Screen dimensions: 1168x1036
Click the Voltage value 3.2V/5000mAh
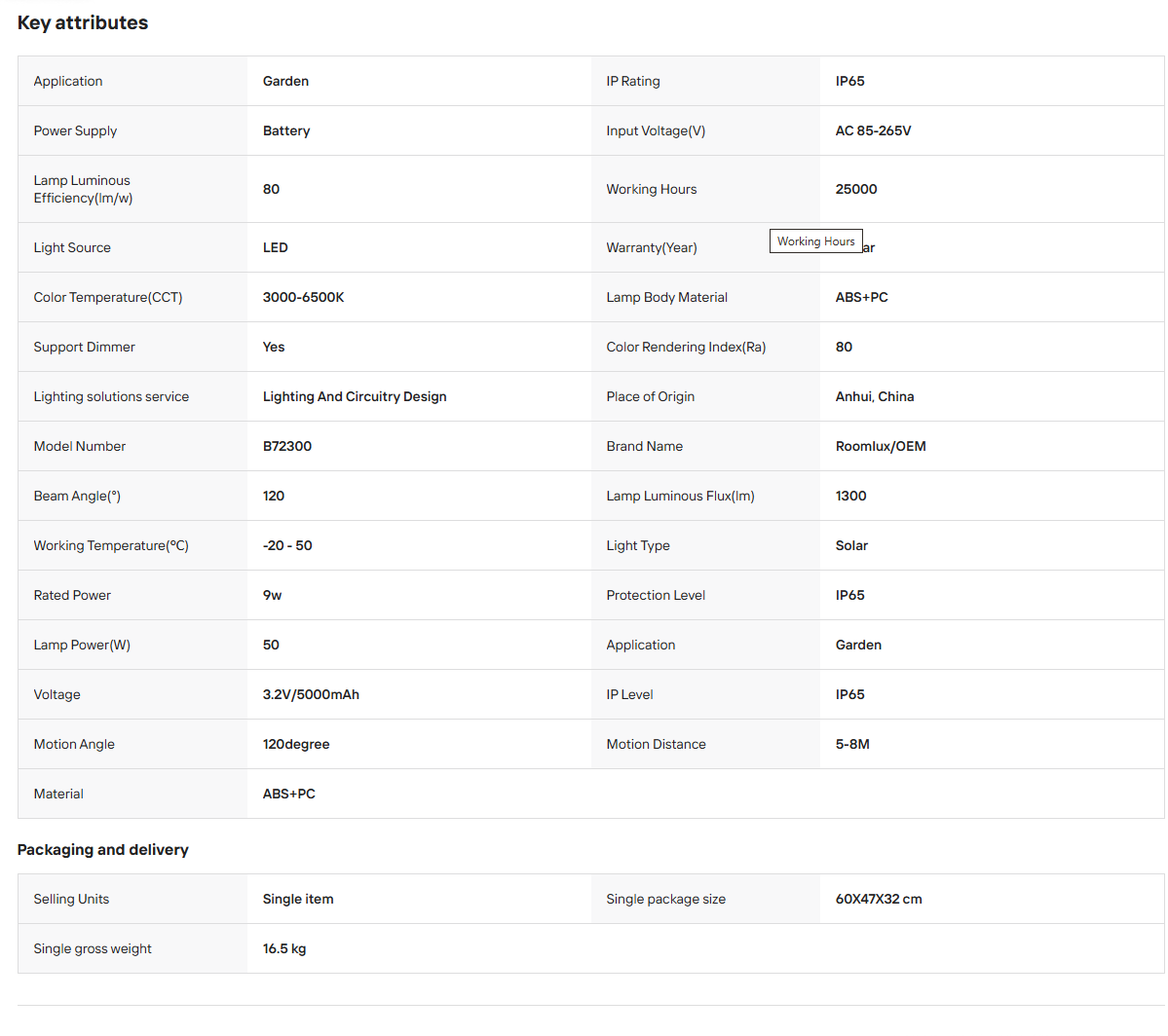point(311,695)
